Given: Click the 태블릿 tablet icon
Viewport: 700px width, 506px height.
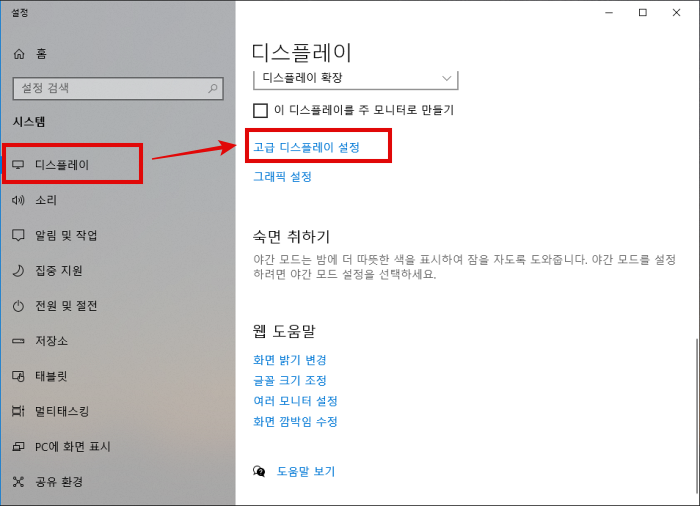Looking at the screenshot, I should pyautogui.click(x=18, y=376).
